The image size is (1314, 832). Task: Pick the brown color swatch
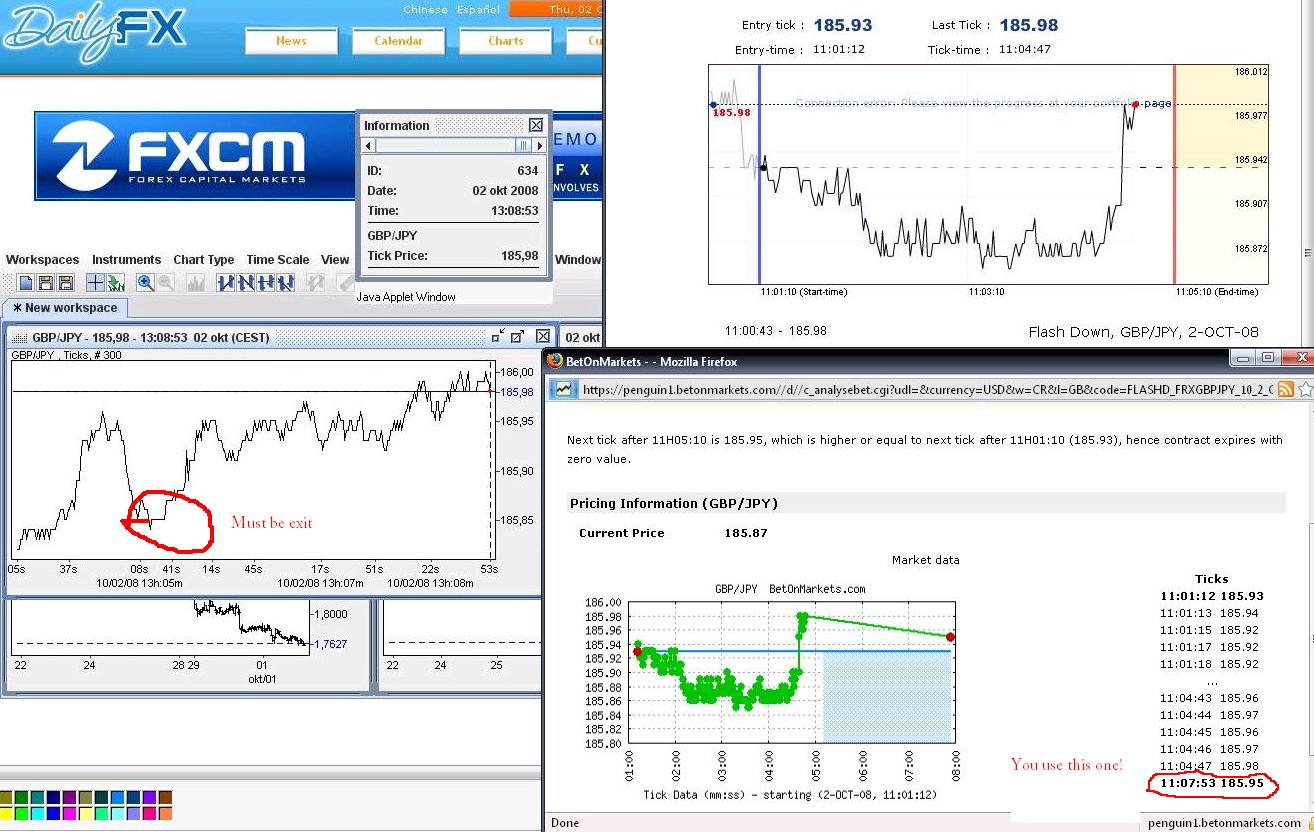click(x=165, y=797)
